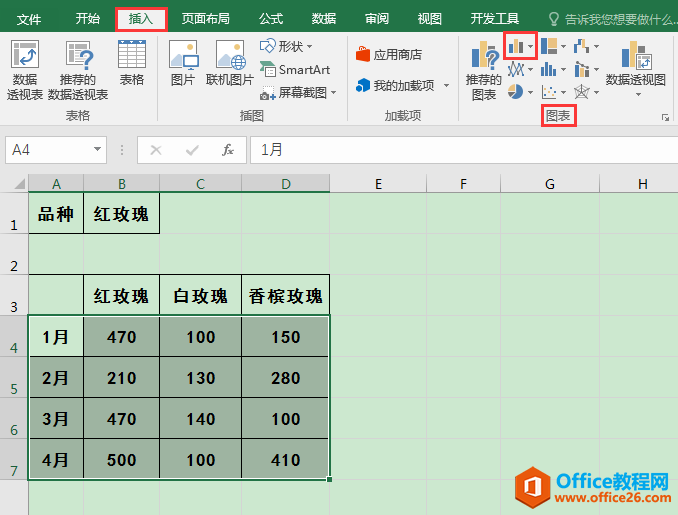
Task: Switch to the Page Layout (页面布局) tab
Action: pos(205,19)
